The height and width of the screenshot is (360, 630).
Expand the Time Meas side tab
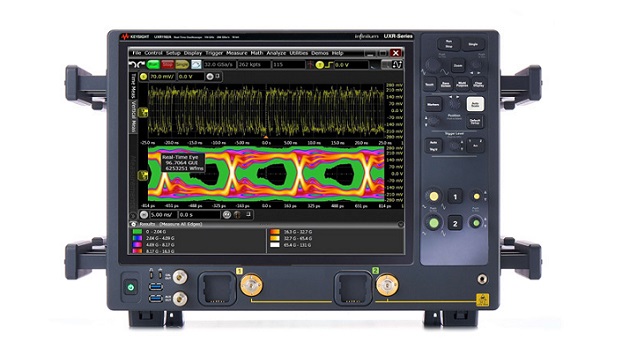(133, 85)
